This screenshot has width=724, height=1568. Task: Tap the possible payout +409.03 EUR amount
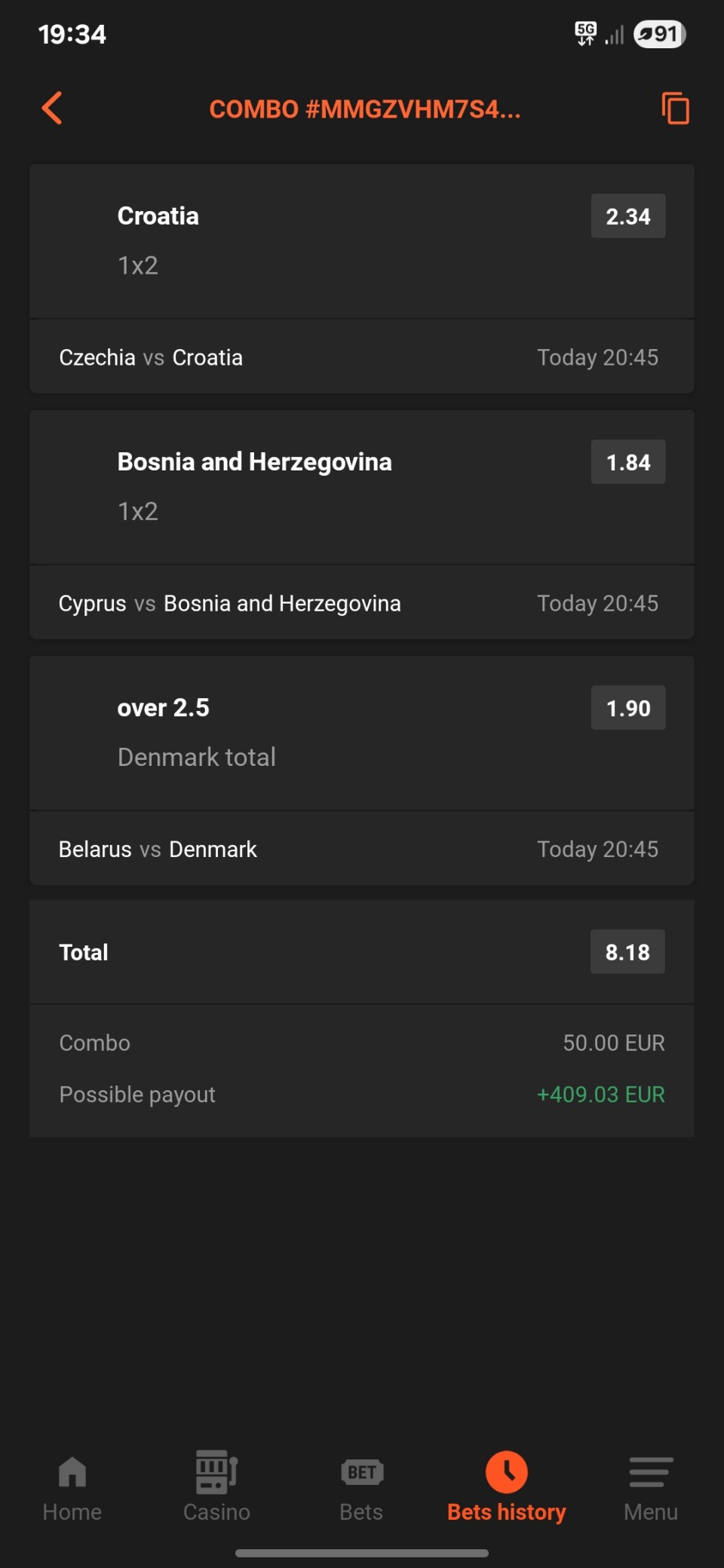tap(600, 1095)
